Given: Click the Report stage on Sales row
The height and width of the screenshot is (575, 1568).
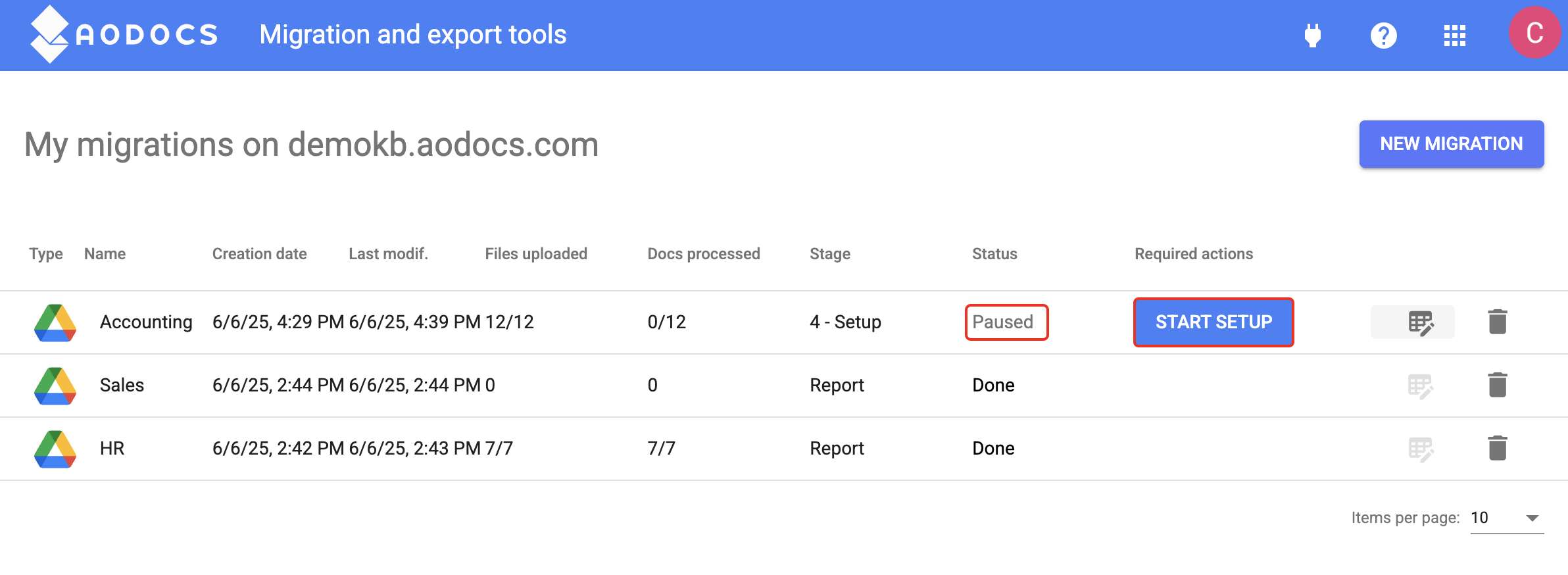Looking at the screenshot, I should pyautogui.click(x=837, y=386).
